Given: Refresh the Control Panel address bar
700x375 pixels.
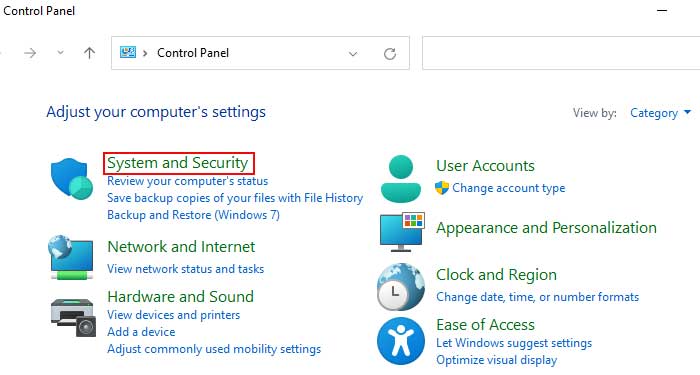Looking at the screenshot, I should [390, 54].
